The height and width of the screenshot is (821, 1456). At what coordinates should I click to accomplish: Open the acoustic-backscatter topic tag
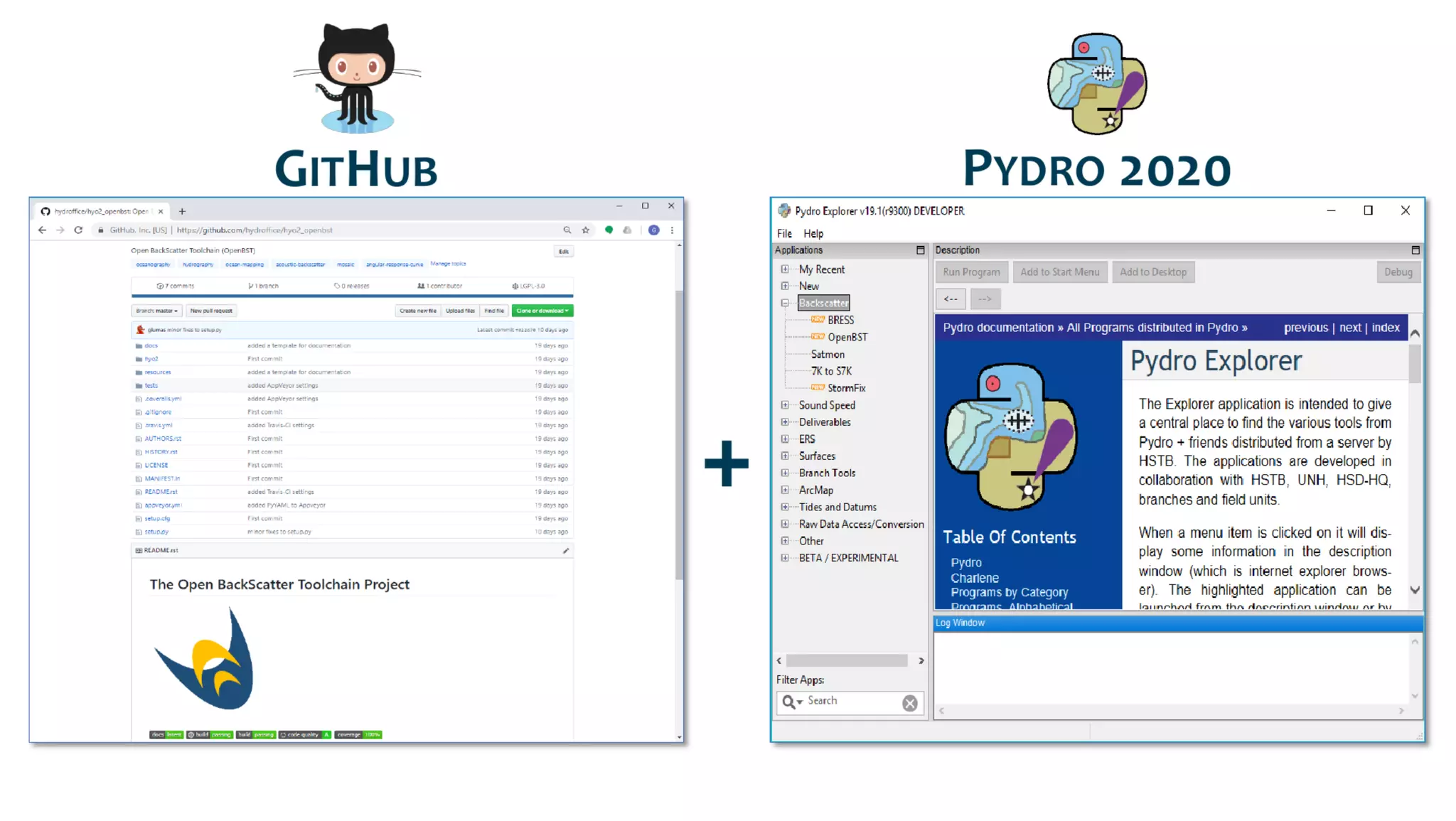[300, 264]
